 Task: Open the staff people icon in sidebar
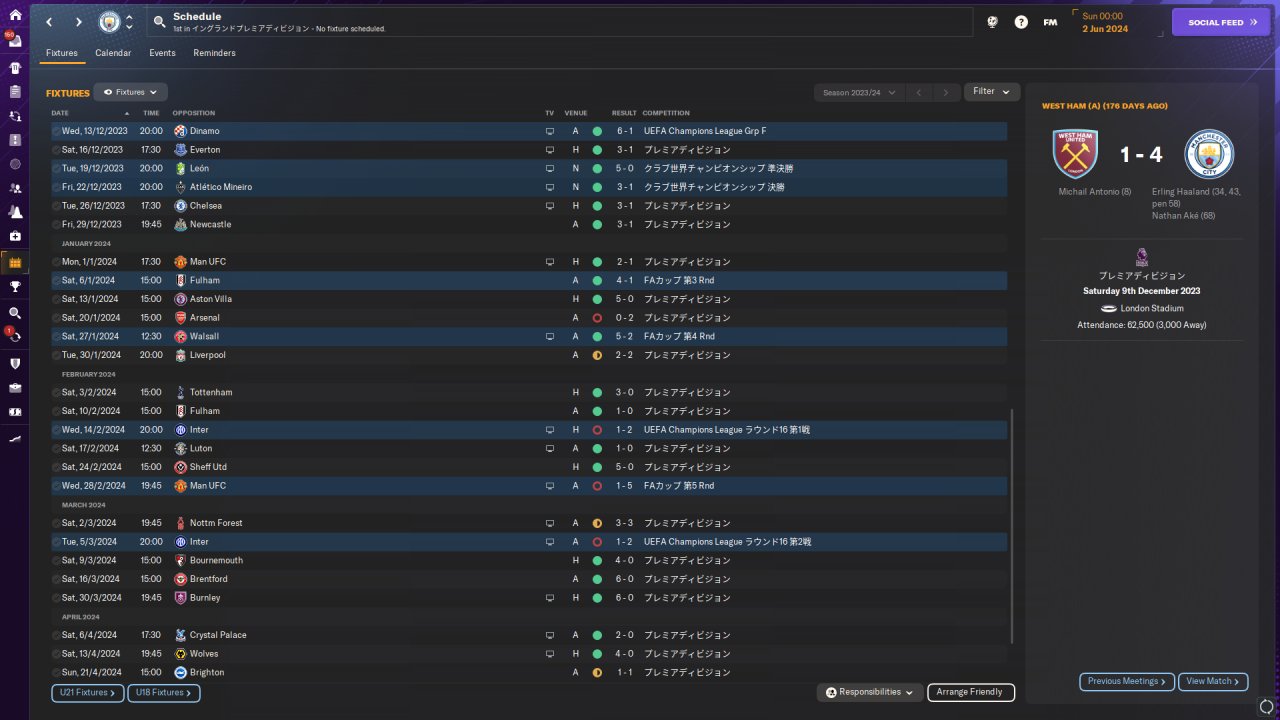15,188
